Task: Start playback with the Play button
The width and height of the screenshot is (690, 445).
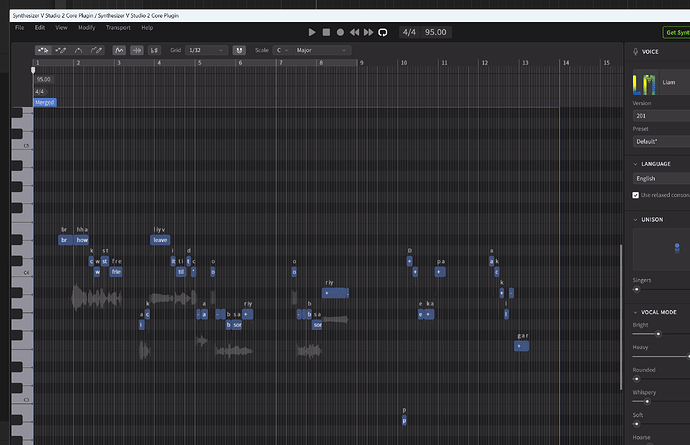Action: pyautogui.click(x=312, y=32)
